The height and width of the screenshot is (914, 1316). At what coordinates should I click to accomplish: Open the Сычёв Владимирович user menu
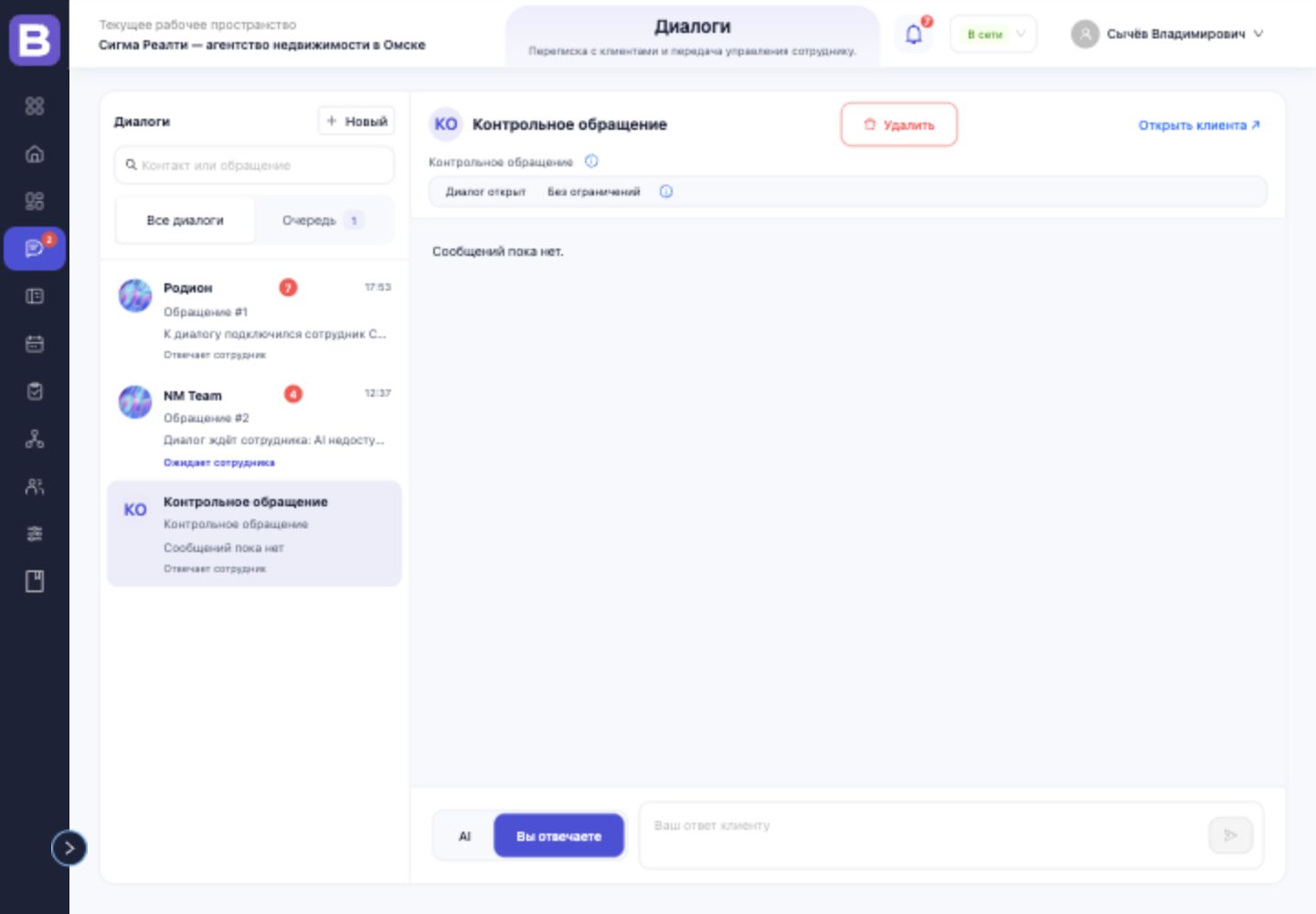(x=1167, y=35)
